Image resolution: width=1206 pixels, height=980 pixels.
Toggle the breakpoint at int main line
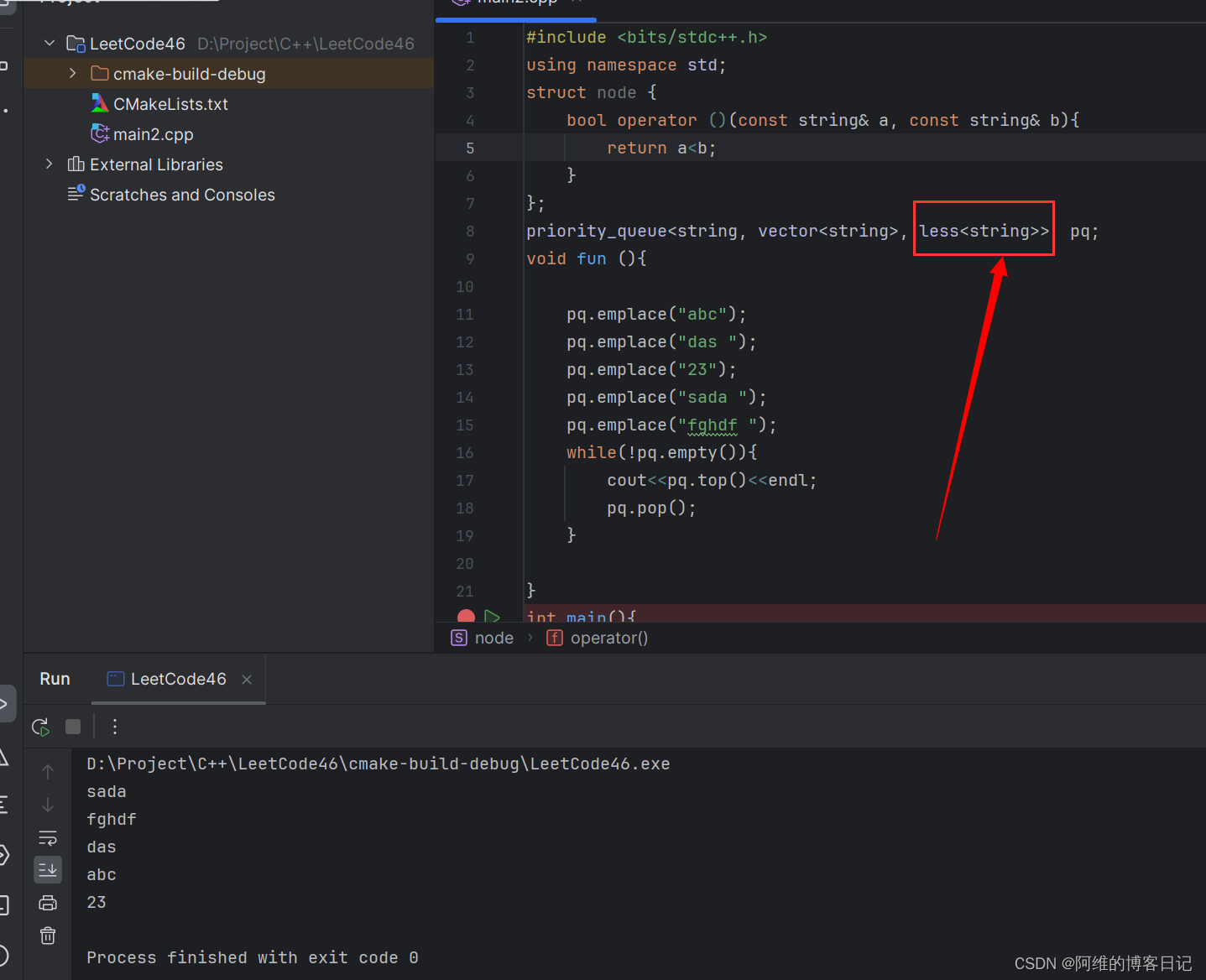466,617
